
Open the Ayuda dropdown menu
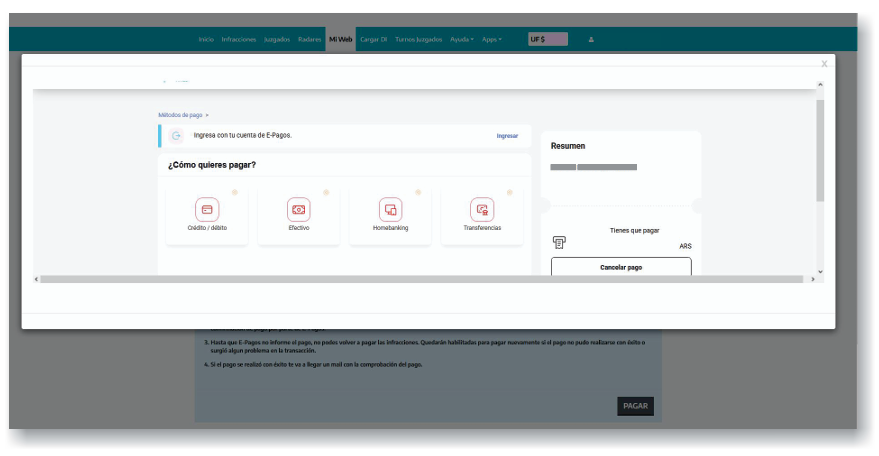point(461,39)
